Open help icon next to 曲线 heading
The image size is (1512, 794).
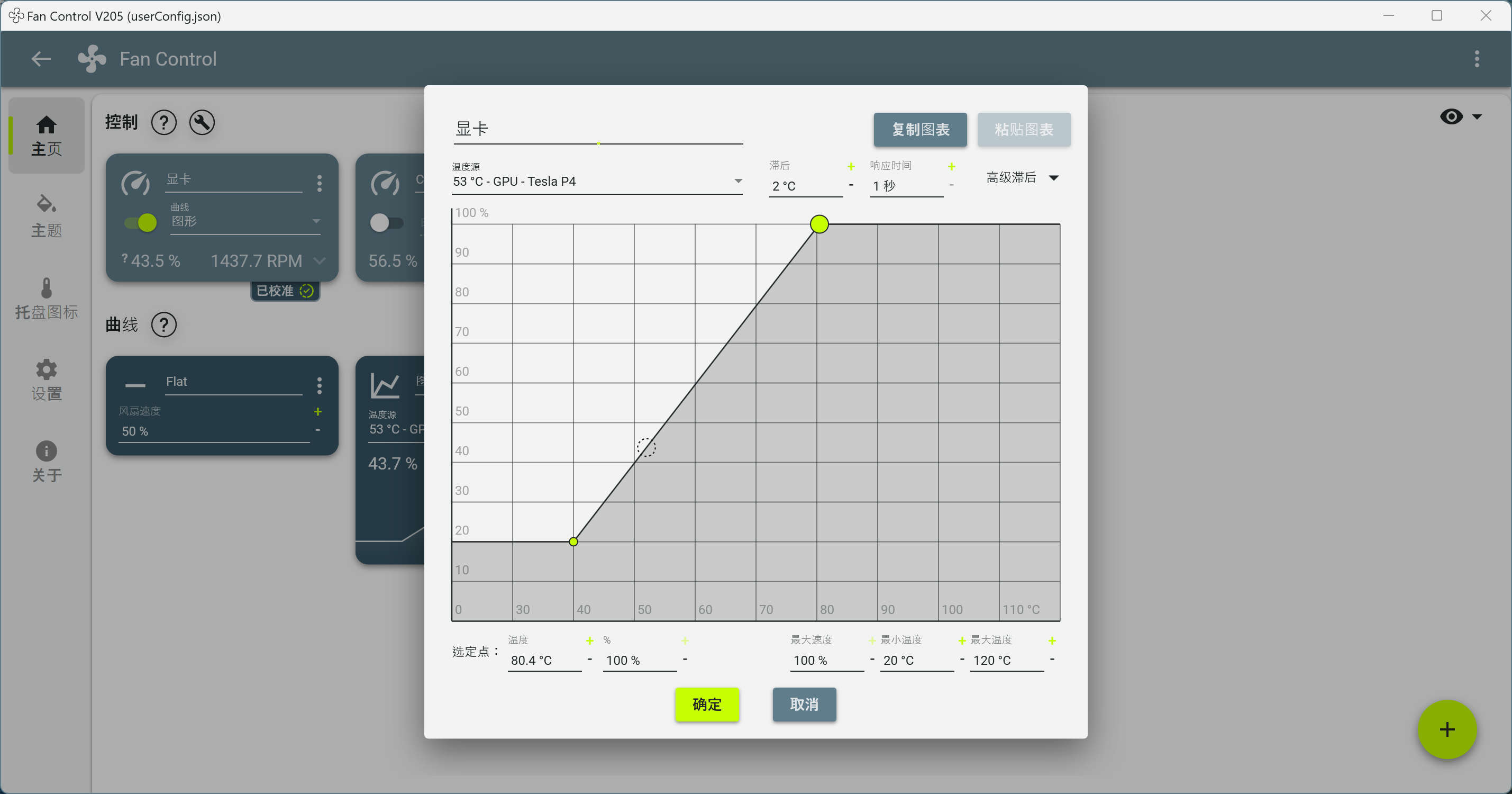(164, 325)
